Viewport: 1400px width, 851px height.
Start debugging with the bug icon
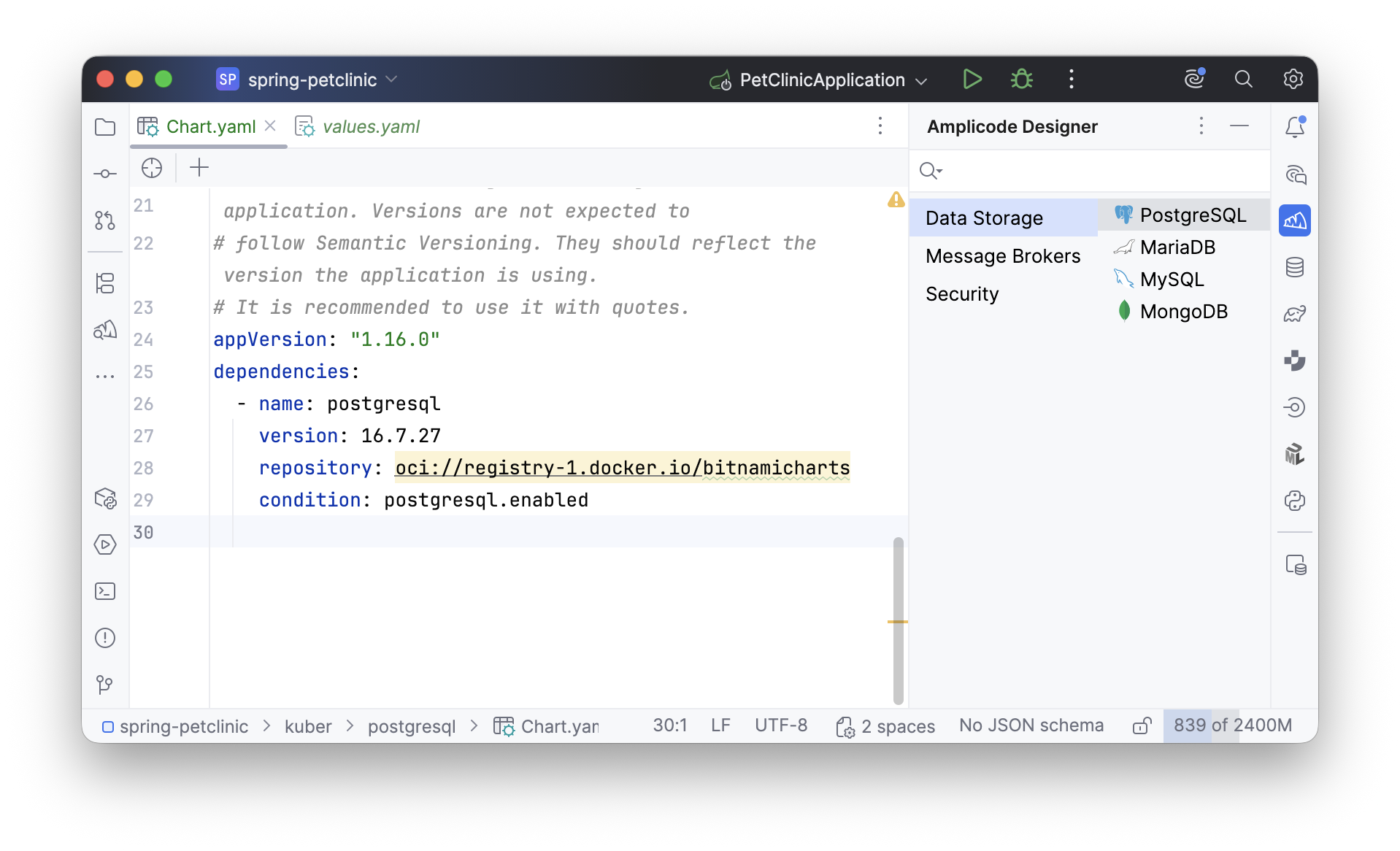coord(1021,80)
